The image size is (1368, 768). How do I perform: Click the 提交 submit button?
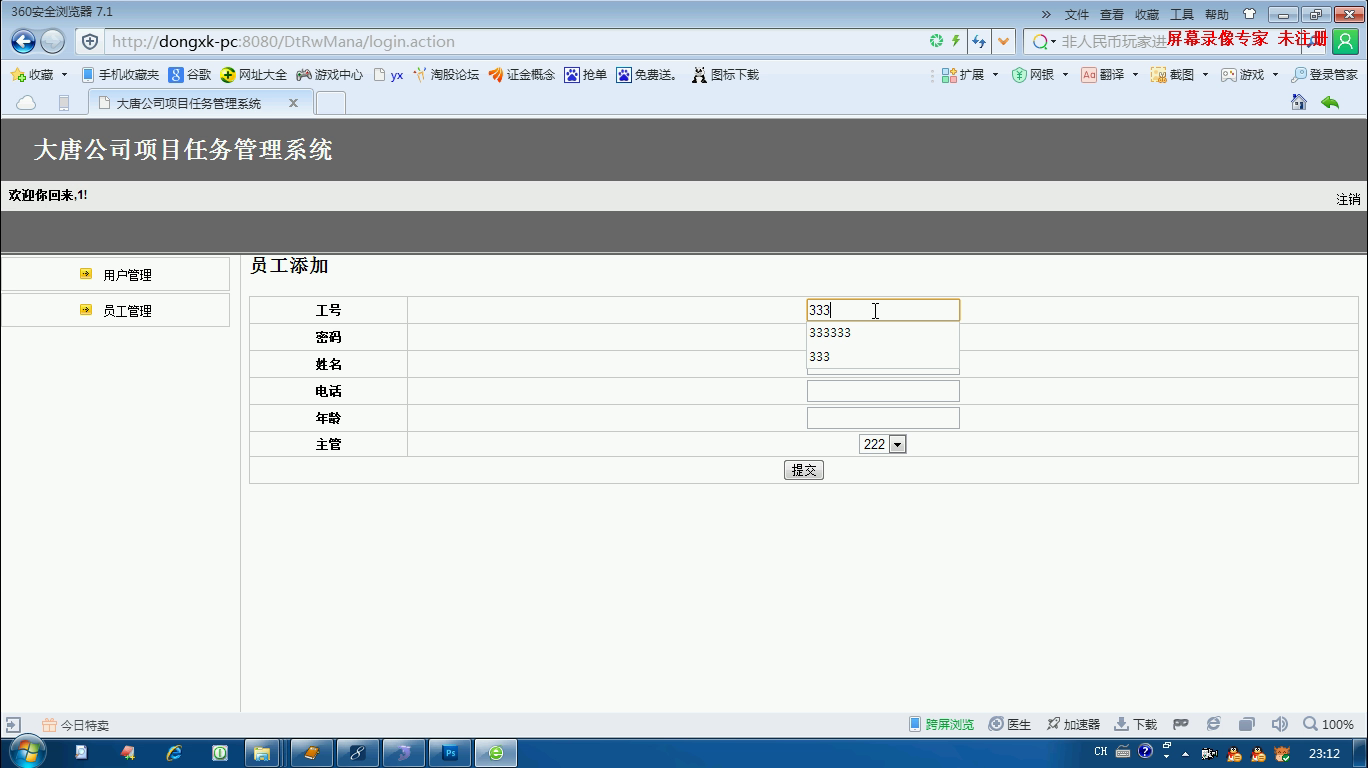point(804,470)
